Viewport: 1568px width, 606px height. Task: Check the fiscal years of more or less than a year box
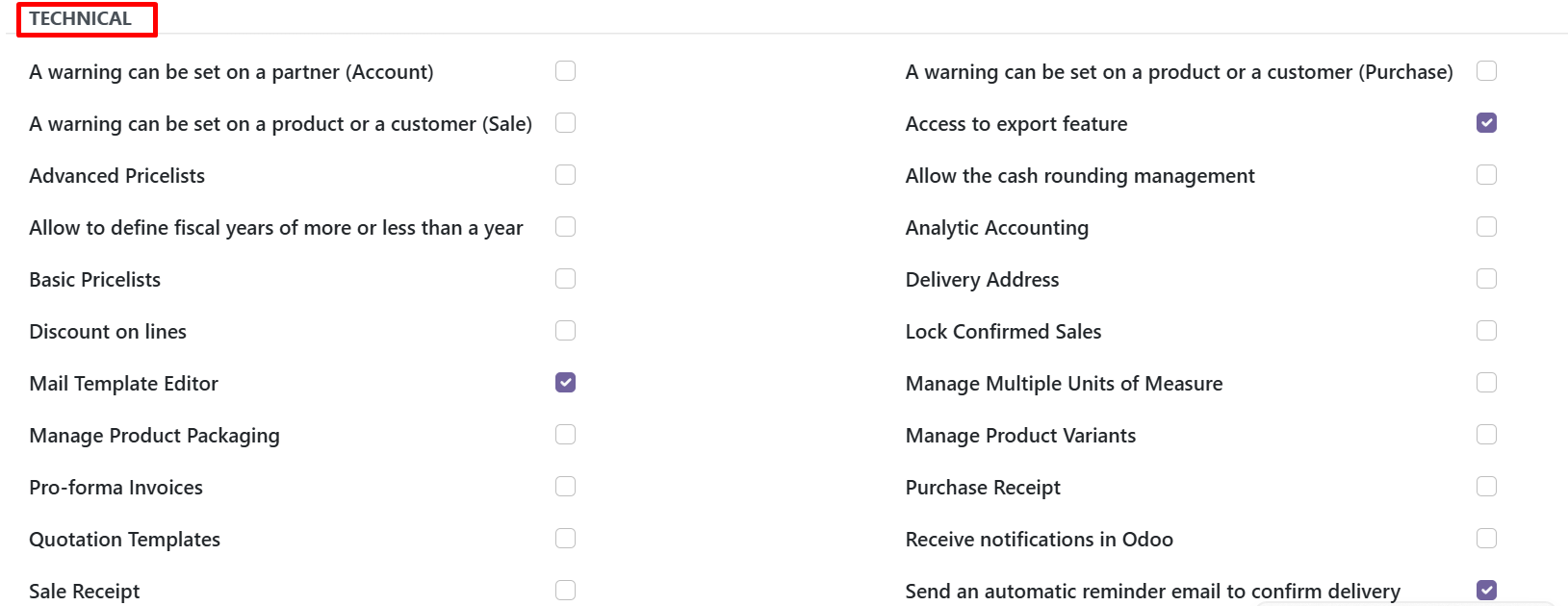(x=565, y=227)
